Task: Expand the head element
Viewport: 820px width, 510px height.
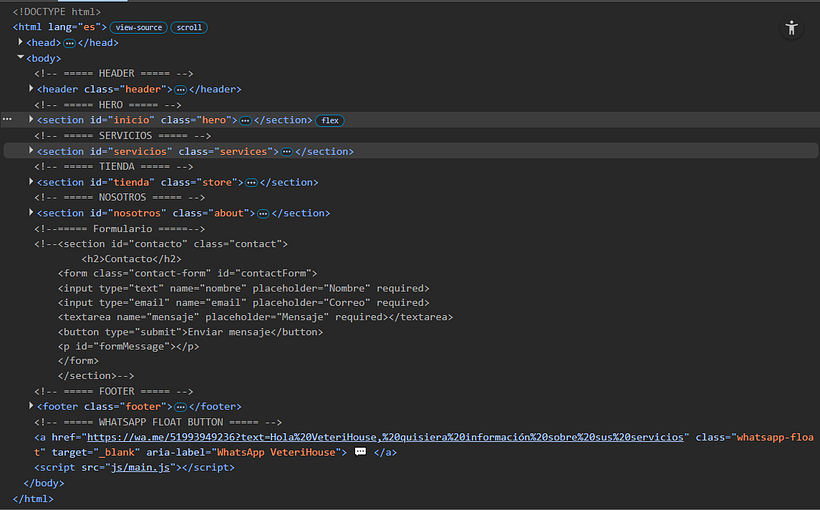Action: pos(20,42)
